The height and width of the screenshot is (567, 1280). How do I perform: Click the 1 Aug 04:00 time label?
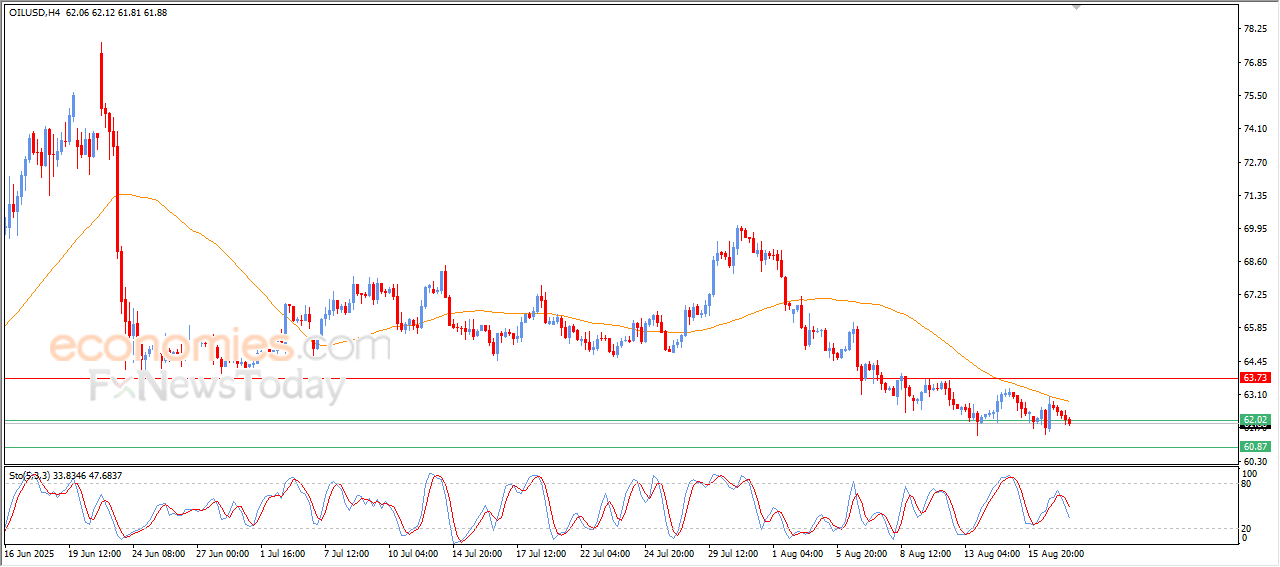click(x=798, y=553)
